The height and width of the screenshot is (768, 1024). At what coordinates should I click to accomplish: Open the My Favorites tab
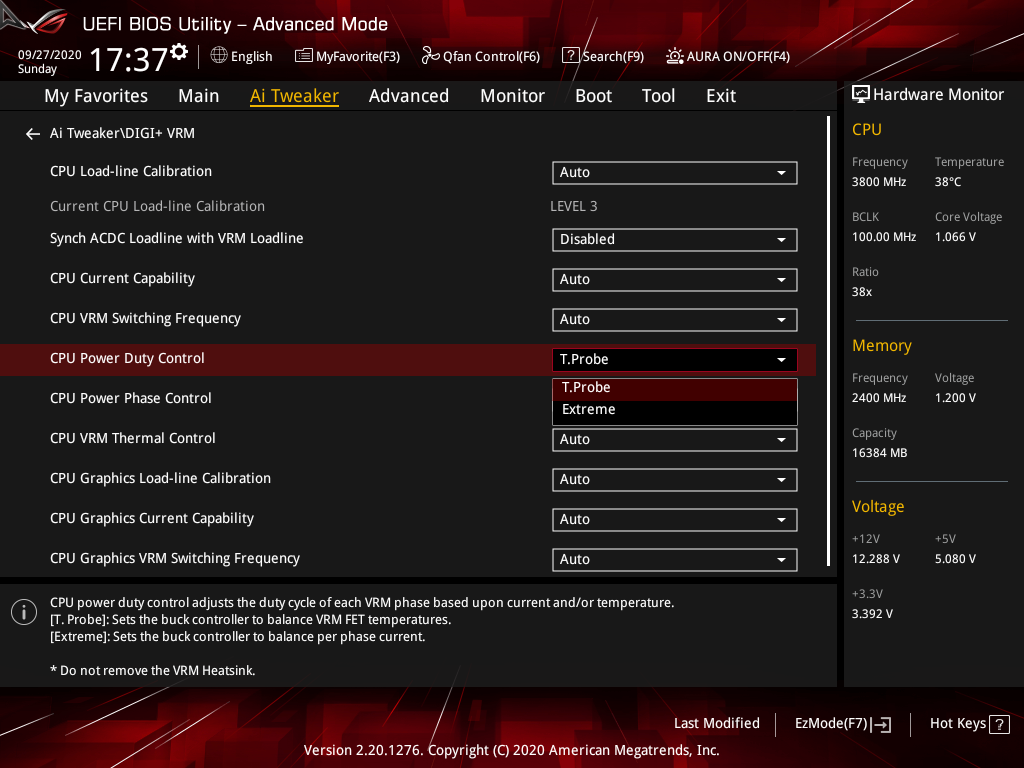(96, 96)
